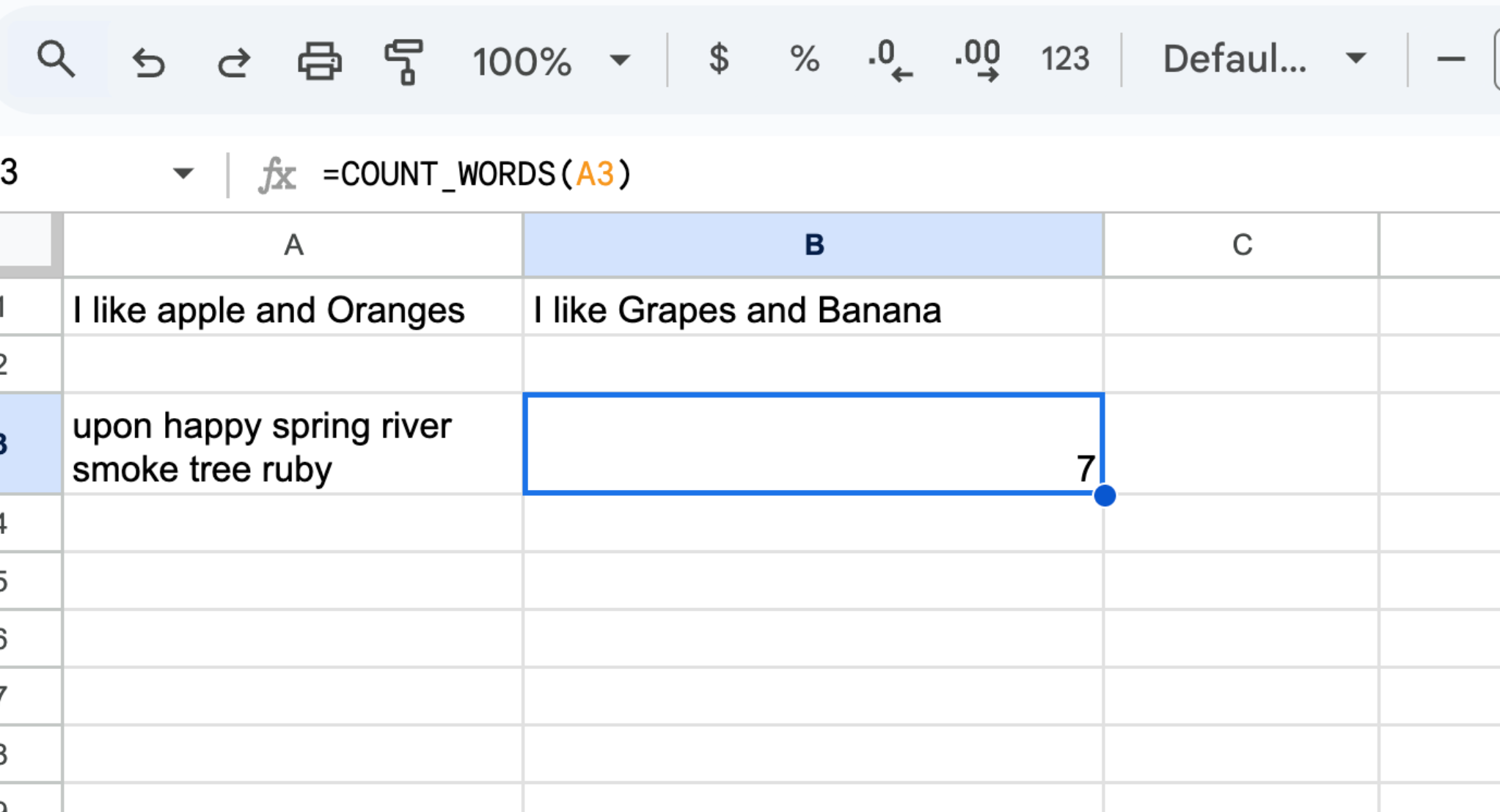Select column C header
The height and width of the screenshot is (812, 1500).
tap(1241, 245)
